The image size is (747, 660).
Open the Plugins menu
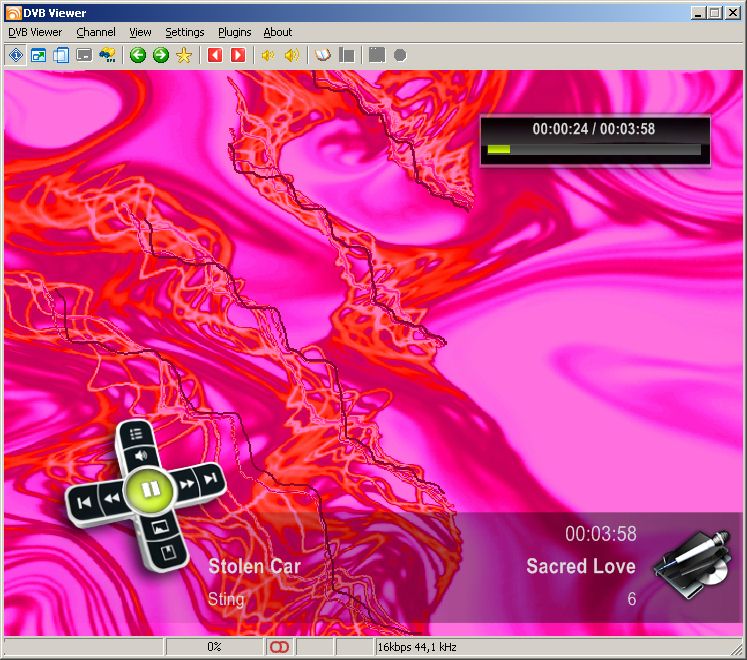click(234, 32)
